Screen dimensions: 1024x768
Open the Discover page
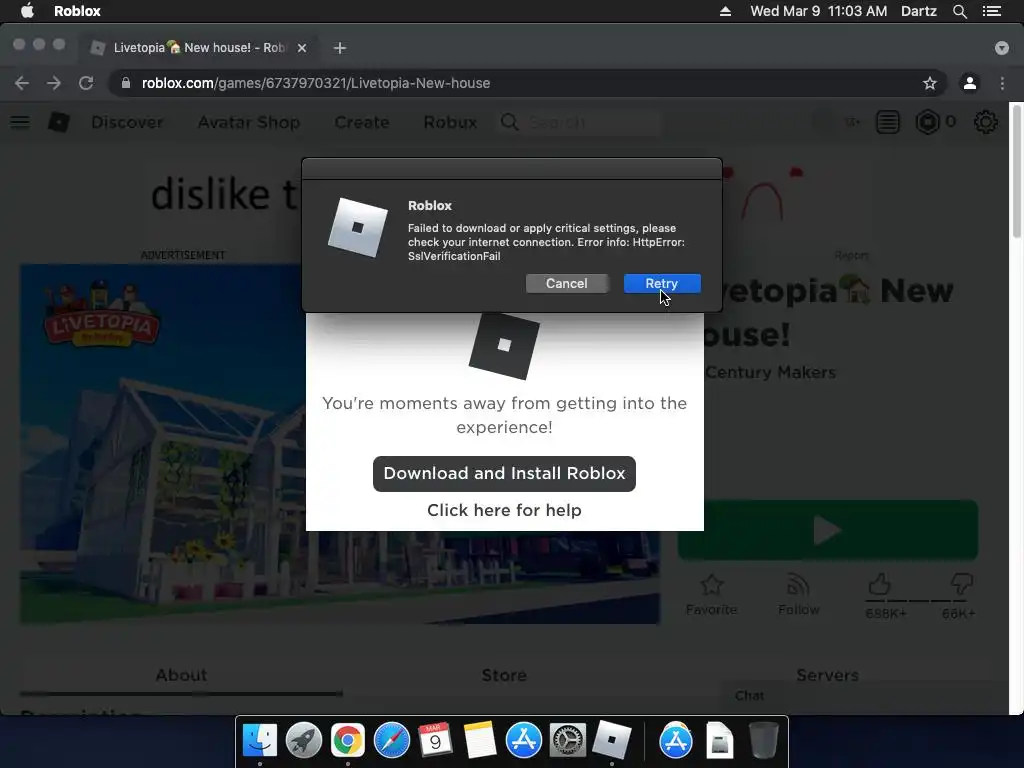pos(127,122)
